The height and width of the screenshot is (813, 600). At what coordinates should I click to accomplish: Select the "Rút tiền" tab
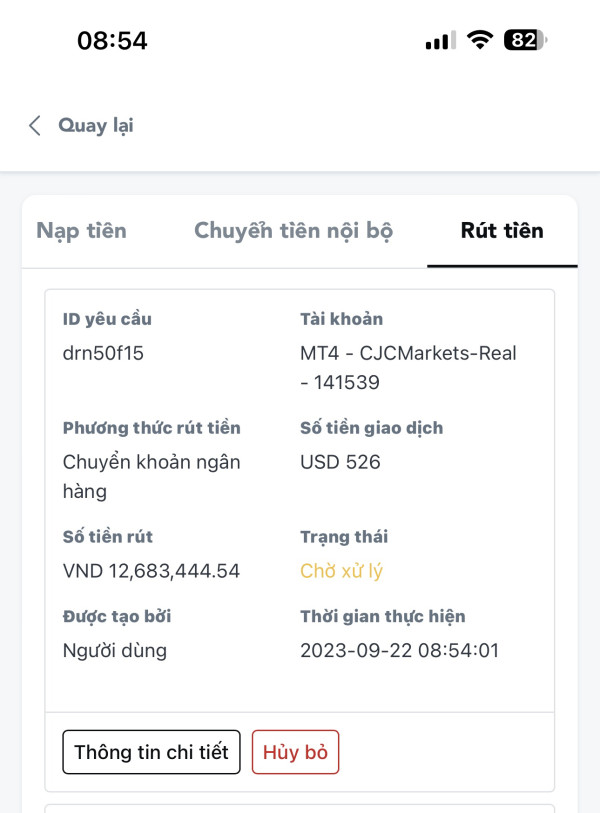coord(502,231)
